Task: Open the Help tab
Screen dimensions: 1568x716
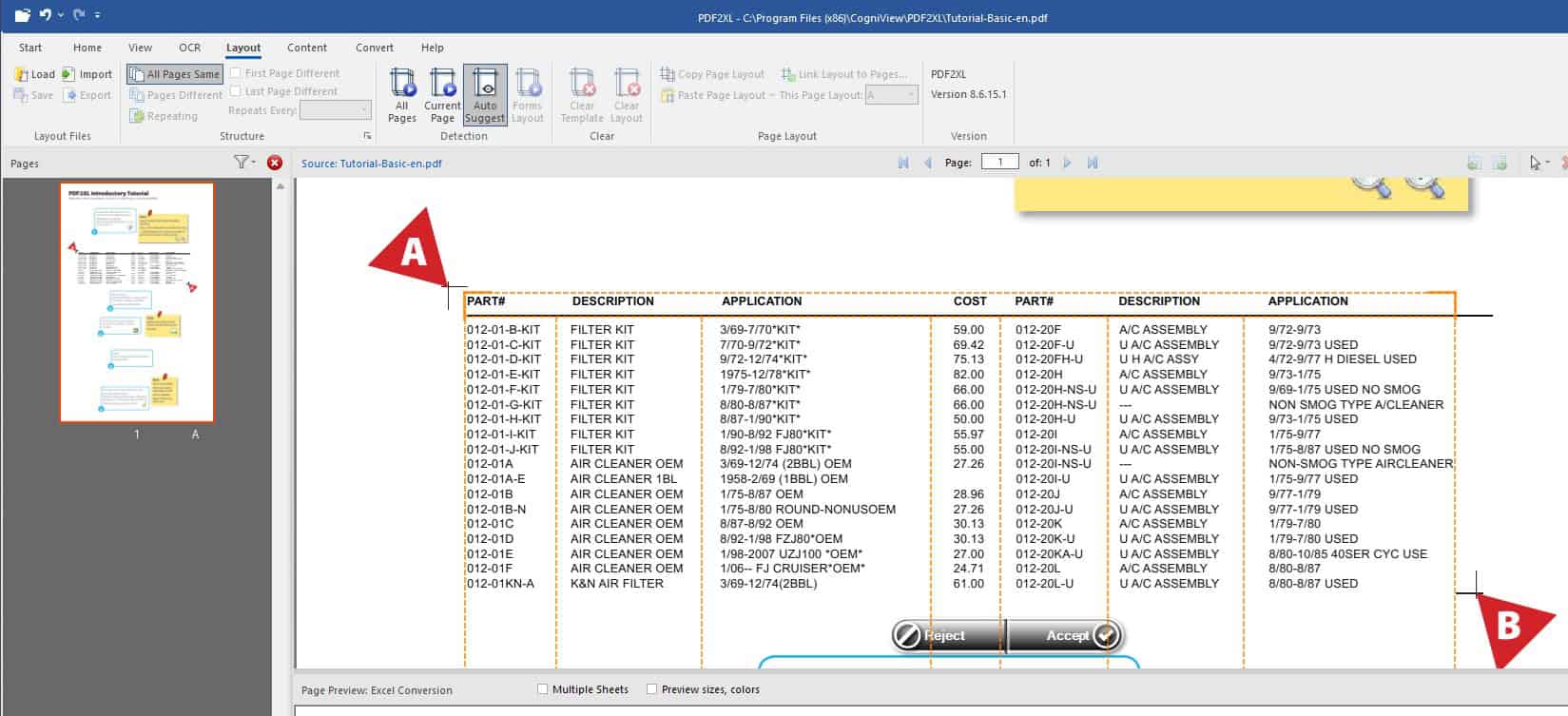Action: (433, 48)
